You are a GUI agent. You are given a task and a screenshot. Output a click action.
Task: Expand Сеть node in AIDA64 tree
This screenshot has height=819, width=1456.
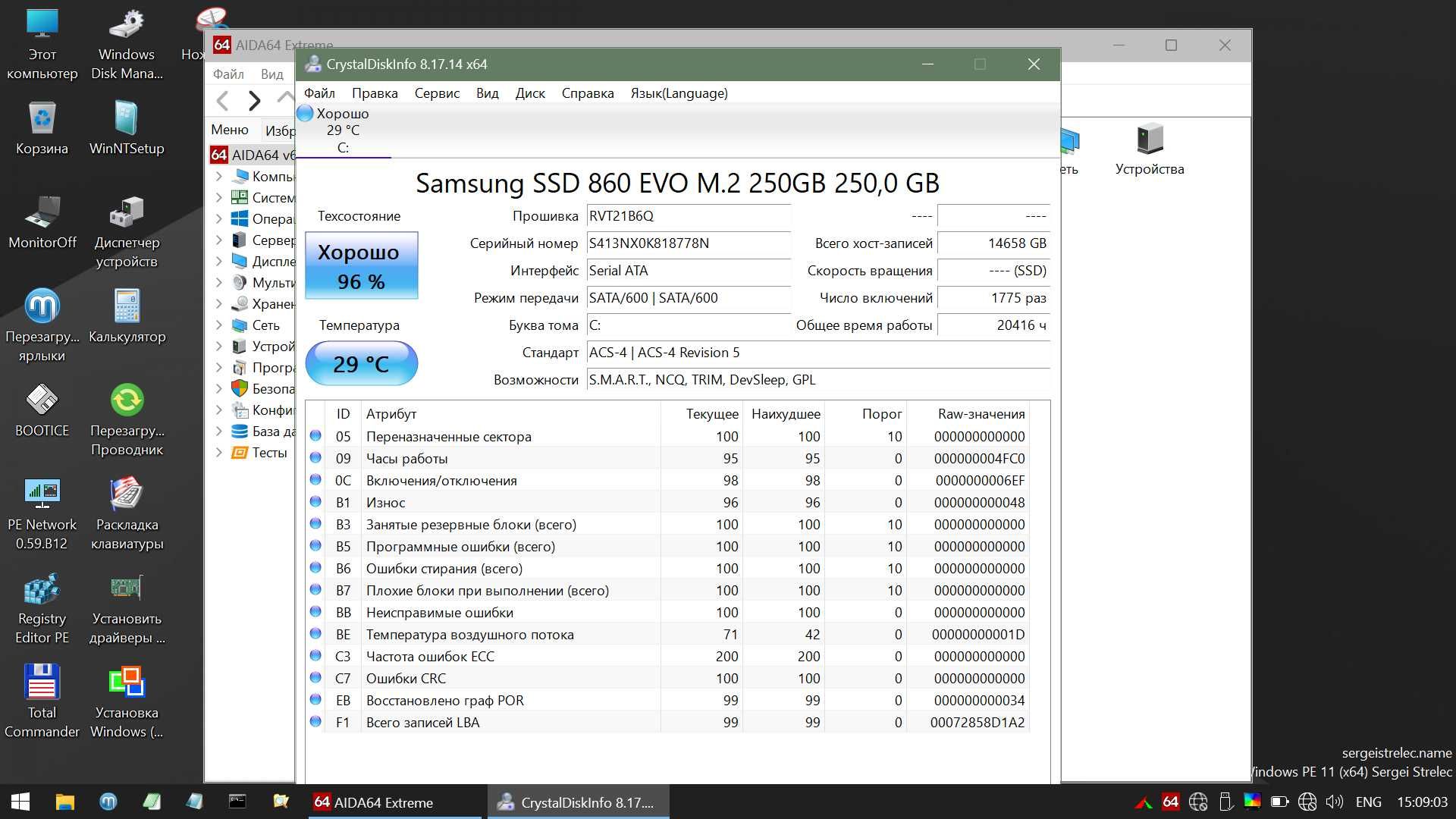pos(218,325)
